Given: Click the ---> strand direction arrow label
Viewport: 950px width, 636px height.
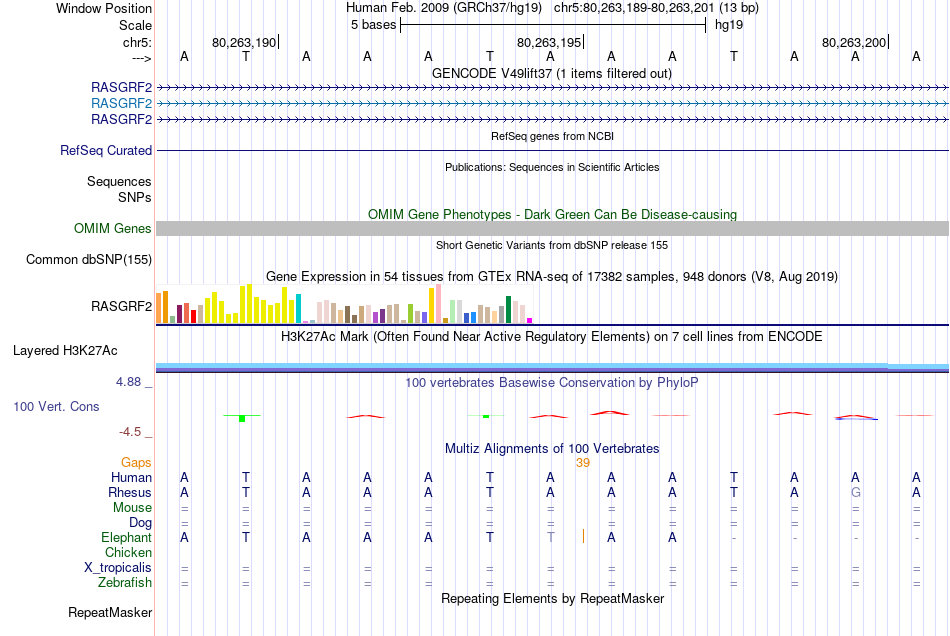Looking at the screenshot, I should pyautogui.click(x=141, y=58).
